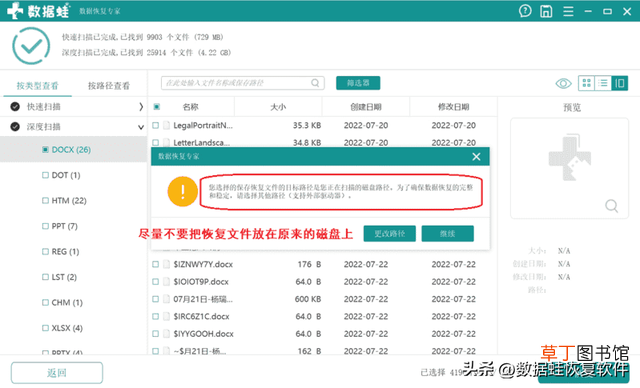This screenshot has height=388, width=640.
Task: Check the HTM (22) category checkbox
Action: [x=45, y=201]
